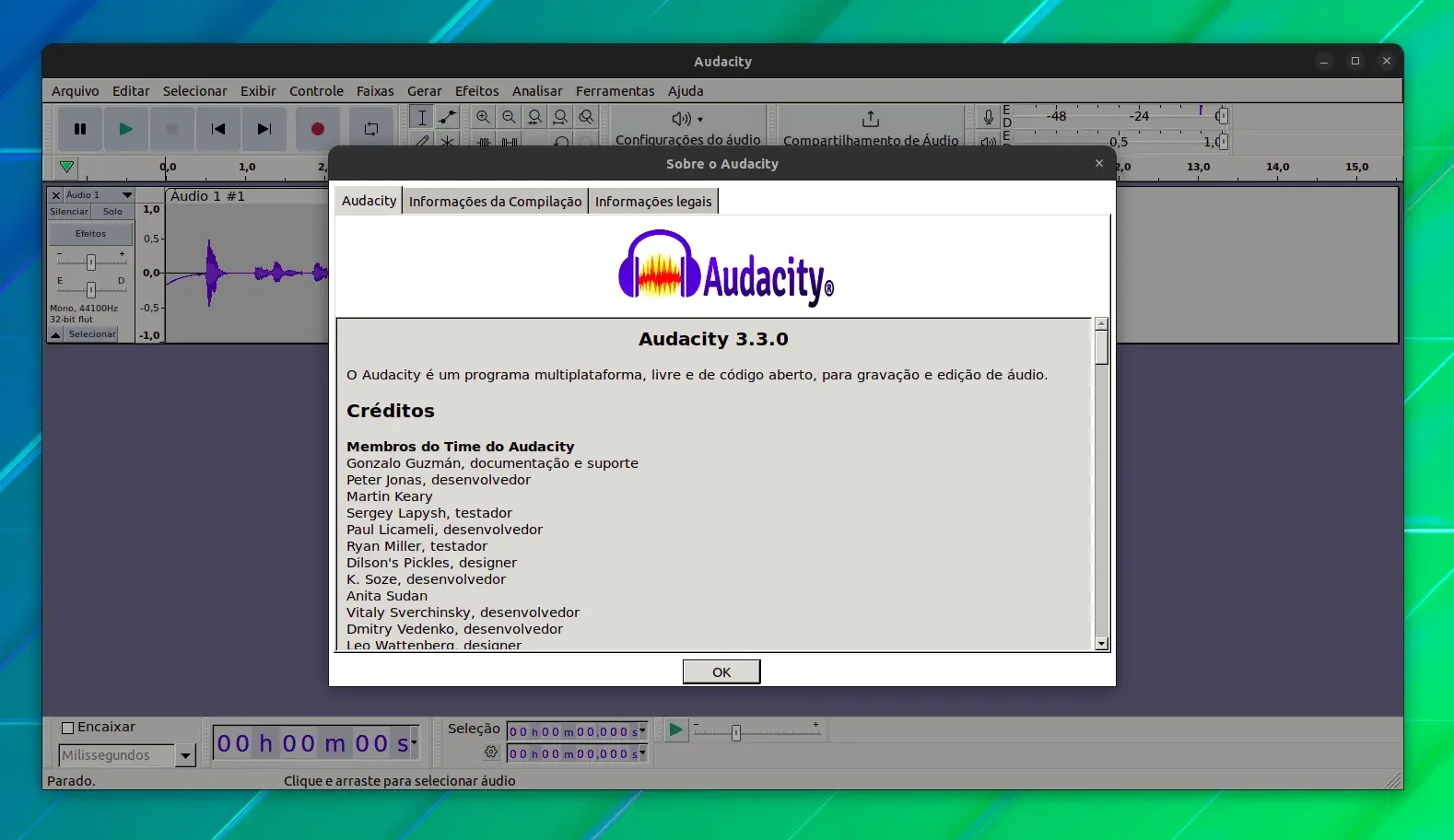The height and width of the screenshot is (840, 1454).
Task: Fit selection to width zoom icon
Action: click(534, 117)
